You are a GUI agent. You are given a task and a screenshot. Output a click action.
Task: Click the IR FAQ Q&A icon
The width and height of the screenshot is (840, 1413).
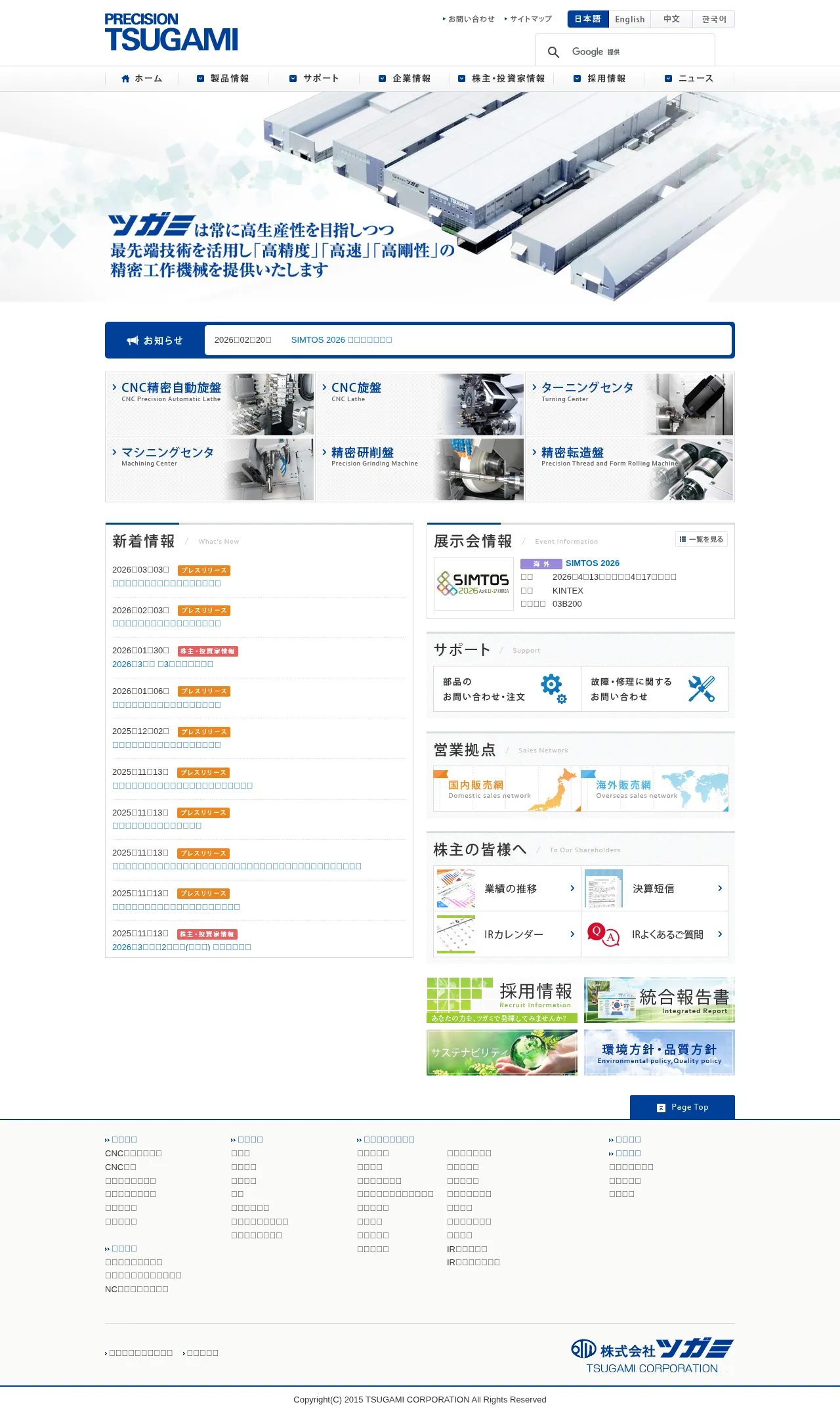tap(602, 934)
